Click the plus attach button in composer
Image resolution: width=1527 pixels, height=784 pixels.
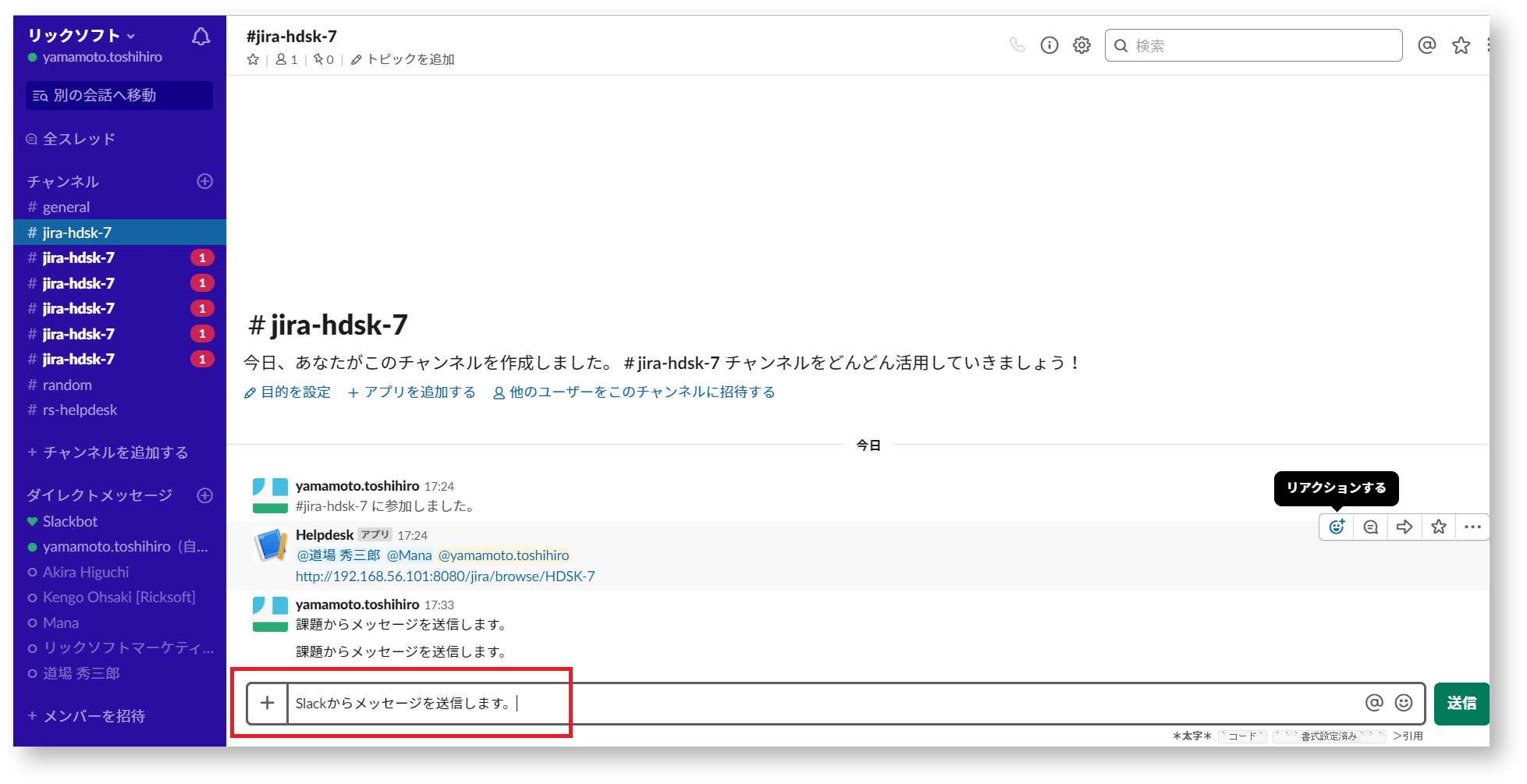click(268, 703)
